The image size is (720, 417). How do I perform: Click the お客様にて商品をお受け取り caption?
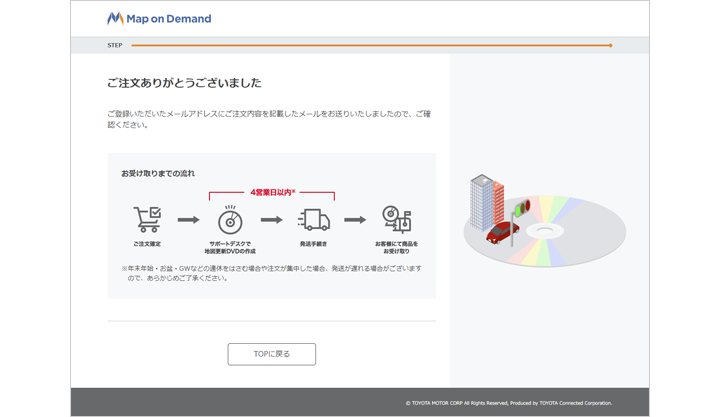click(x=396, y=248)
